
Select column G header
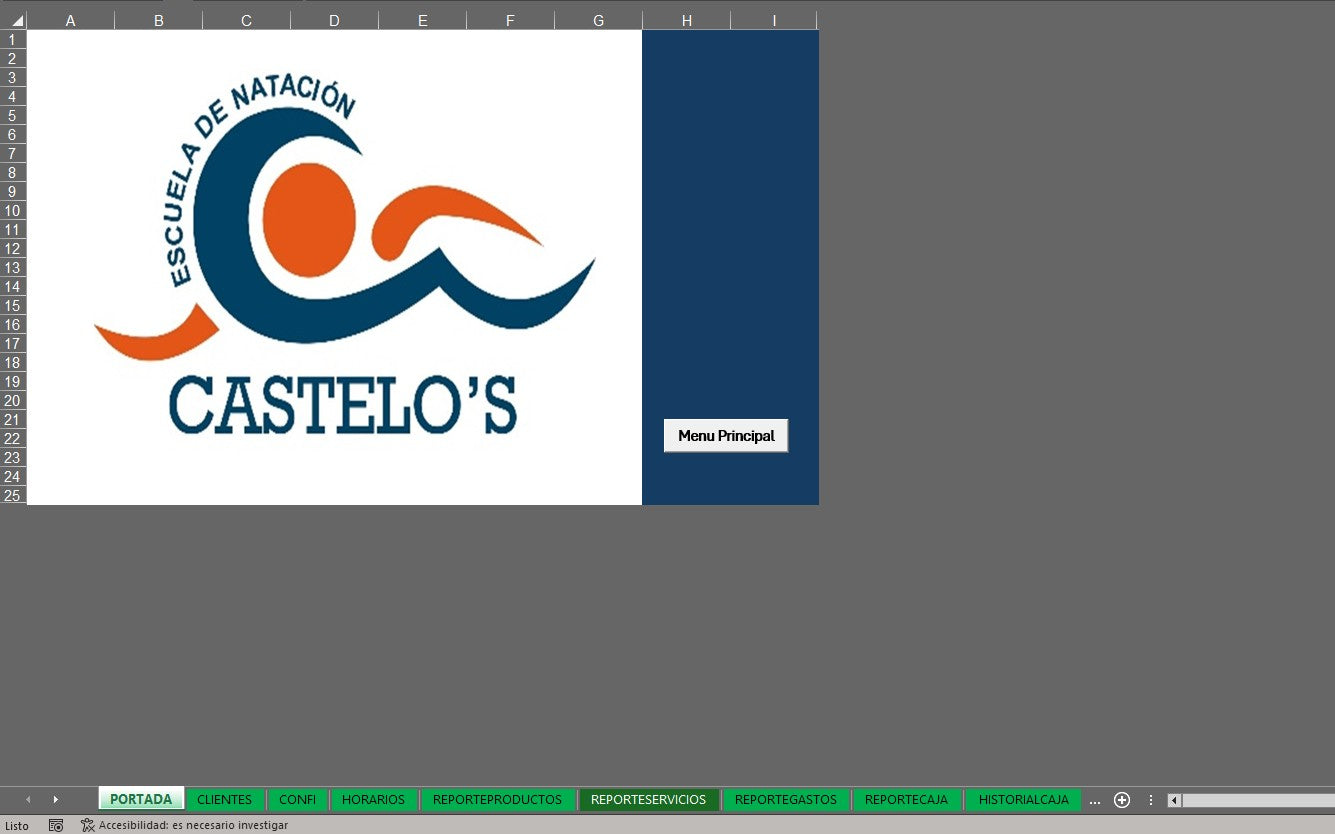(598, 20)
